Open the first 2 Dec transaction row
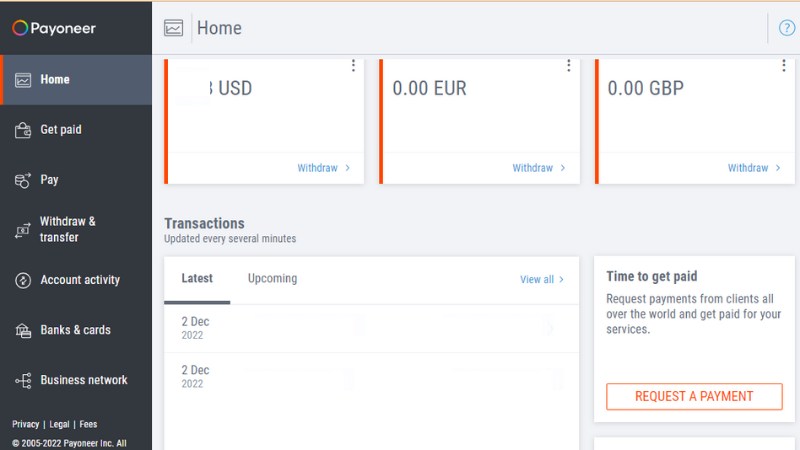The height and width of the screenshot is (450, 800). point(370,328)
